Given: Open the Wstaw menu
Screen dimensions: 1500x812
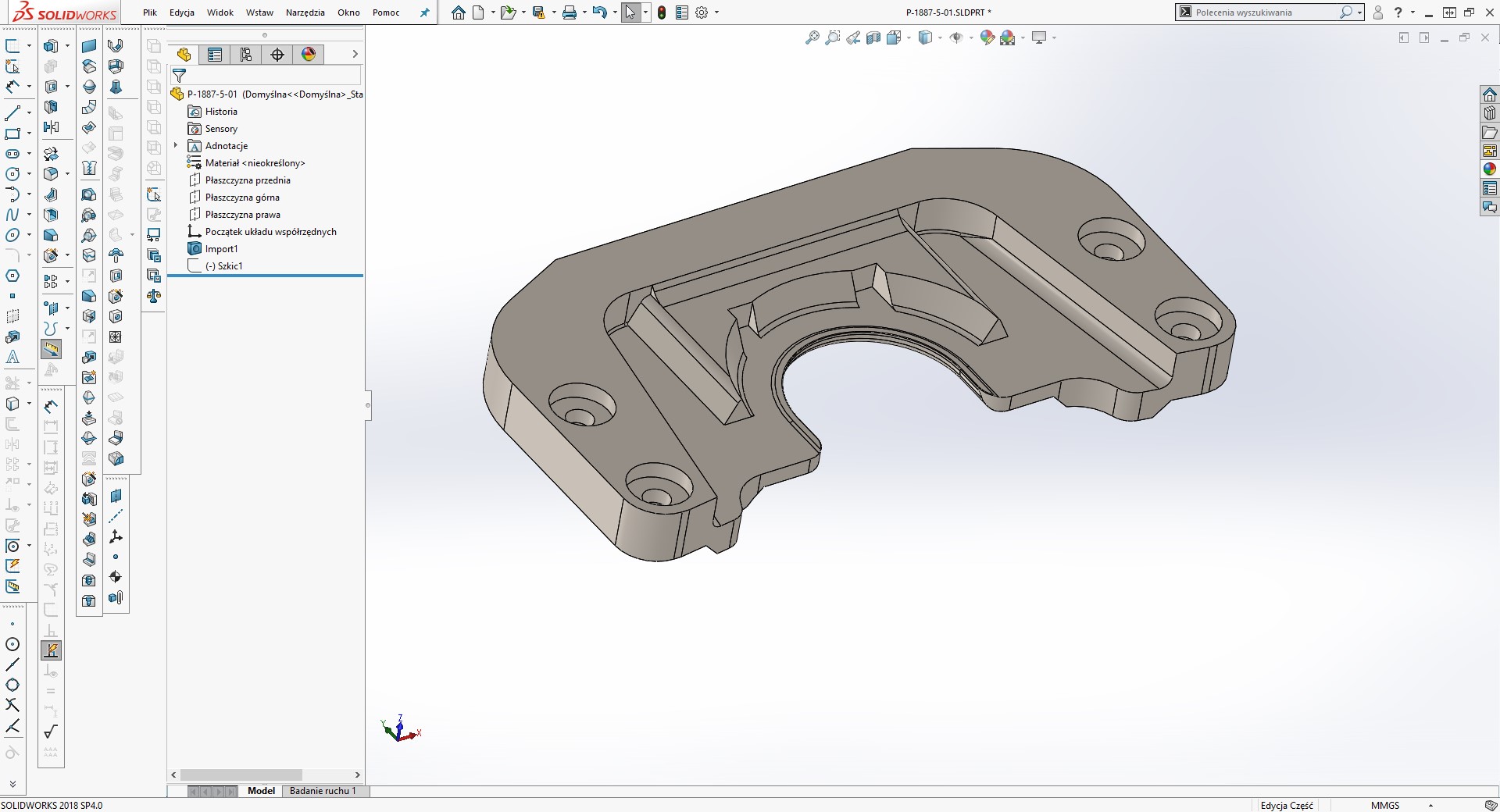Looking at the screenshot, I should (259, 12).
